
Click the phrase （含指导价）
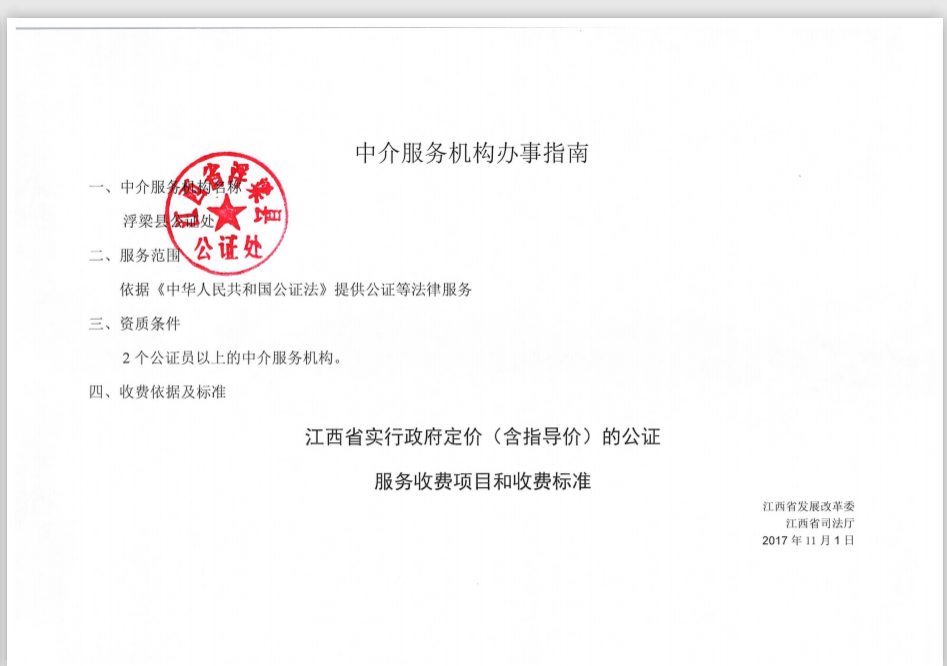(x=540, y=437)
